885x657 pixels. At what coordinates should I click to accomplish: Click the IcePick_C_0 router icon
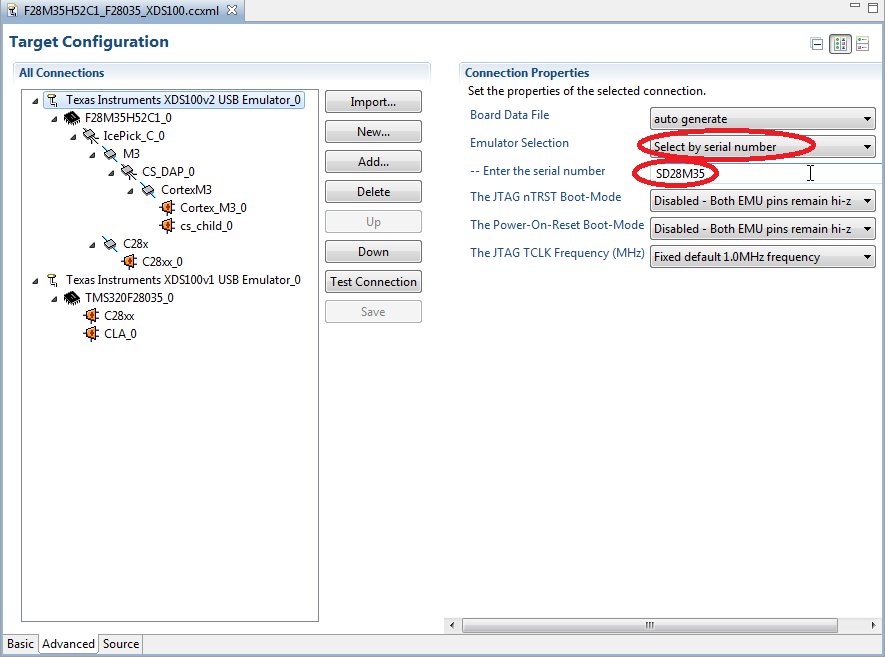pyautogui.click(x=90, y=136)
